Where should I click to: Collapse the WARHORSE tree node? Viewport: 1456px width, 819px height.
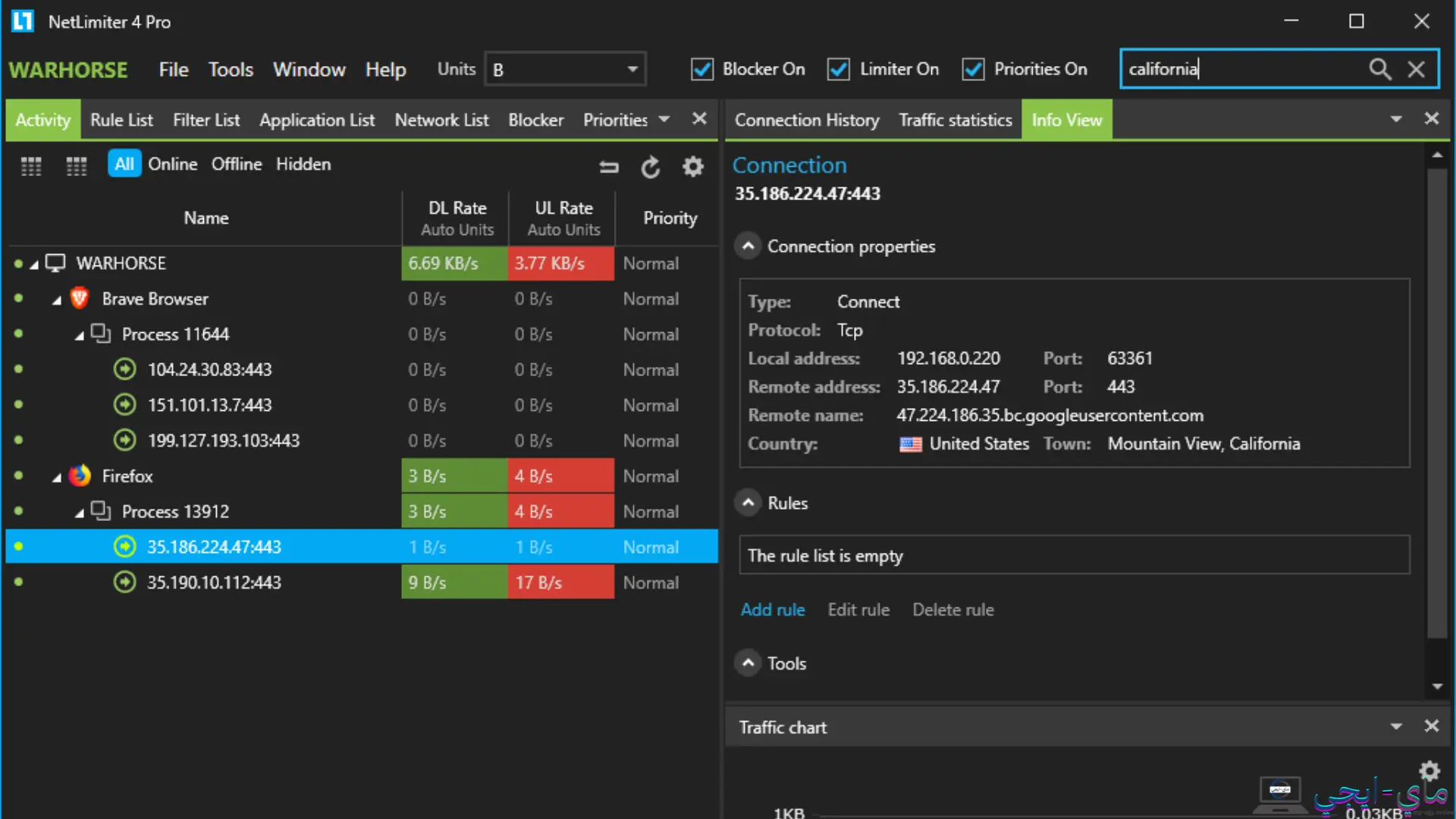tap(34, 265)
